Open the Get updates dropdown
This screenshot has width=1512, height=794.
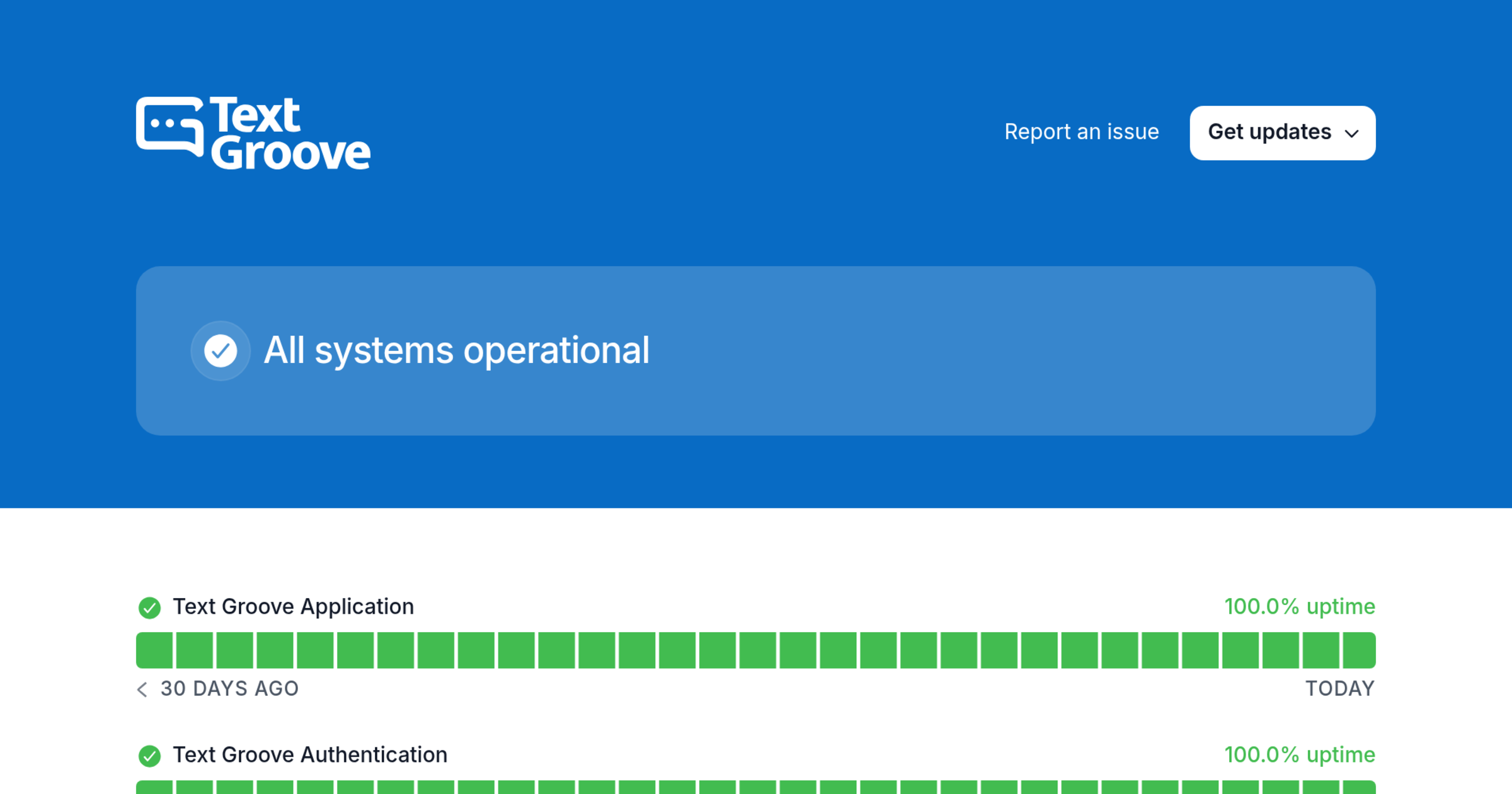(1282, 133)
